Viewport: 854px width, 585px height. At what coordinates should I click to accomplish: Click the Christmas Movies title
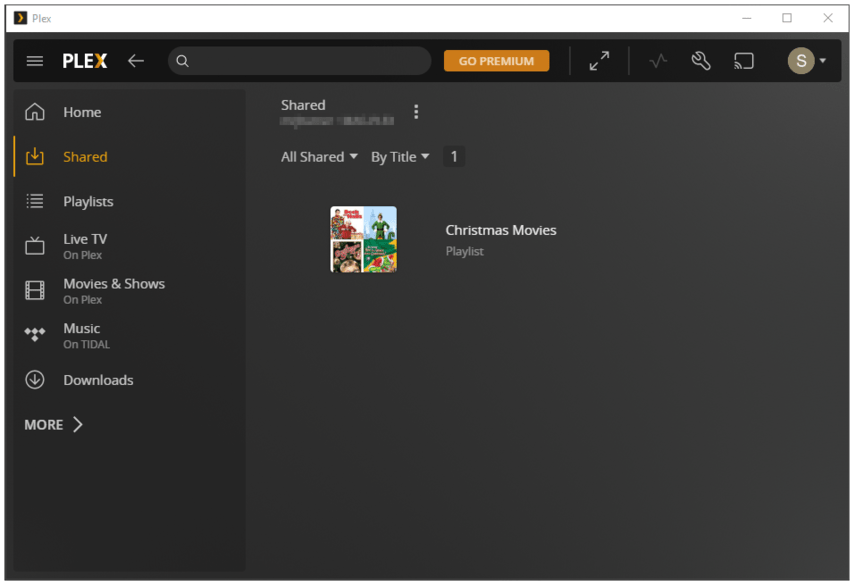point(501,230)
